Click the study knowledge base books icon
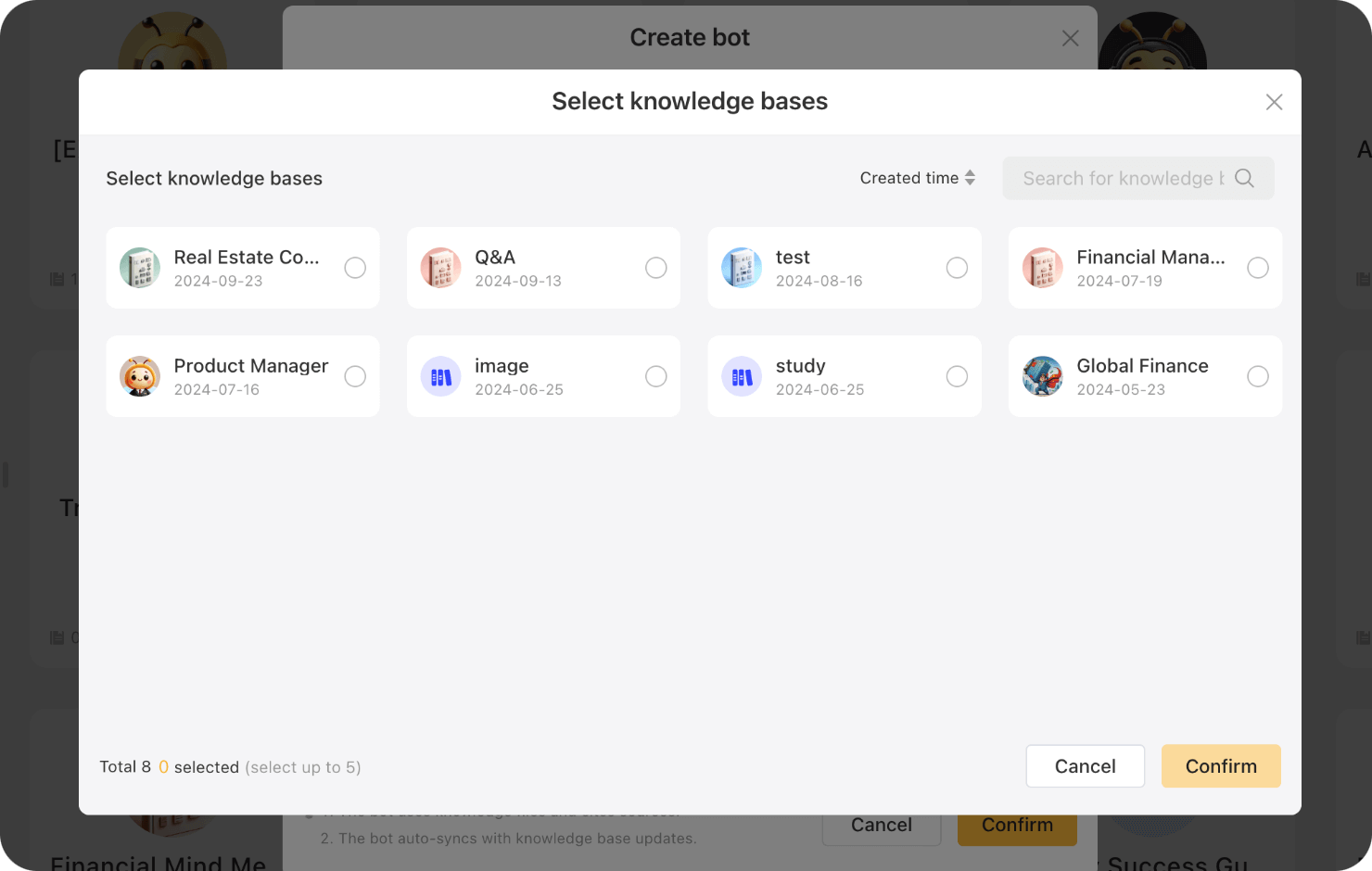The height and width of the screenshot is (871, 1372). coord(742,376)
